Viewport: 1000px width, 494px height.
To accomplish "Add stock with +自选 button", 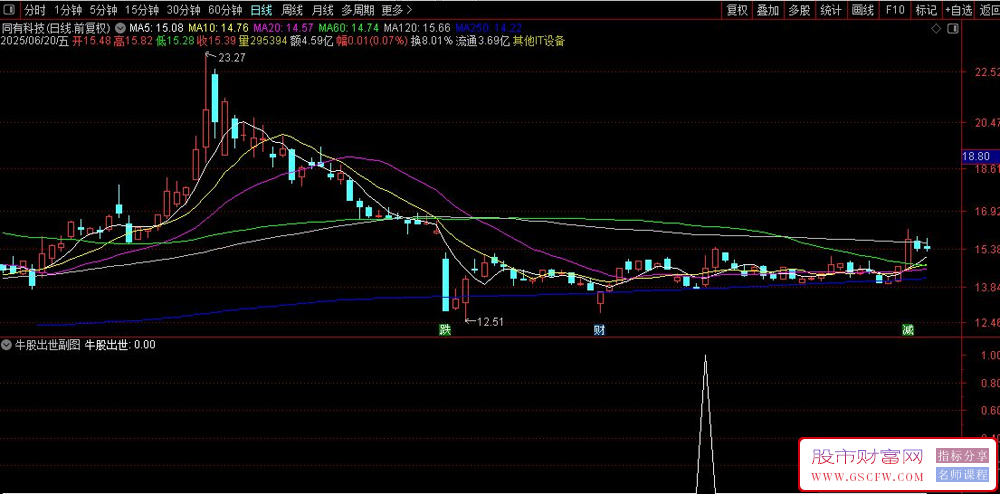I will coord(959,10).
